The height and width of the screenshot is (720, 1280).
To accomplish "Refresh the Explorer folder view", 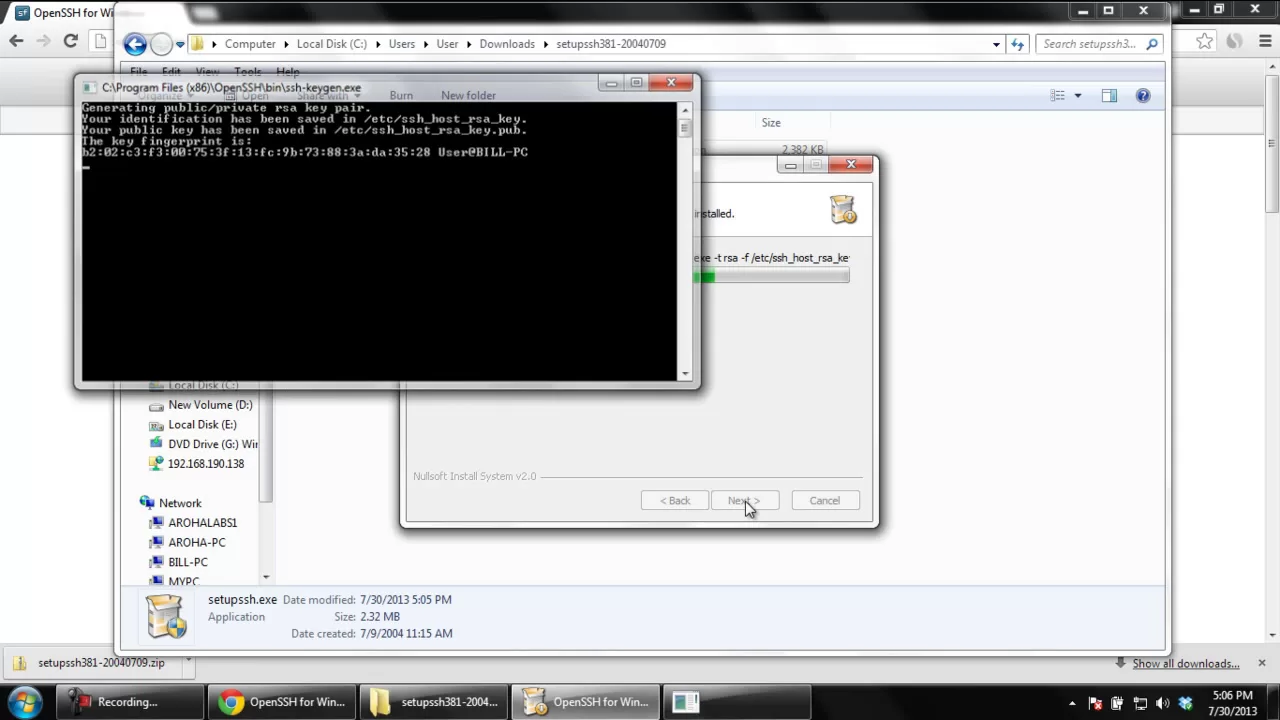I will pyautogui.click(x=1018, y=44).
